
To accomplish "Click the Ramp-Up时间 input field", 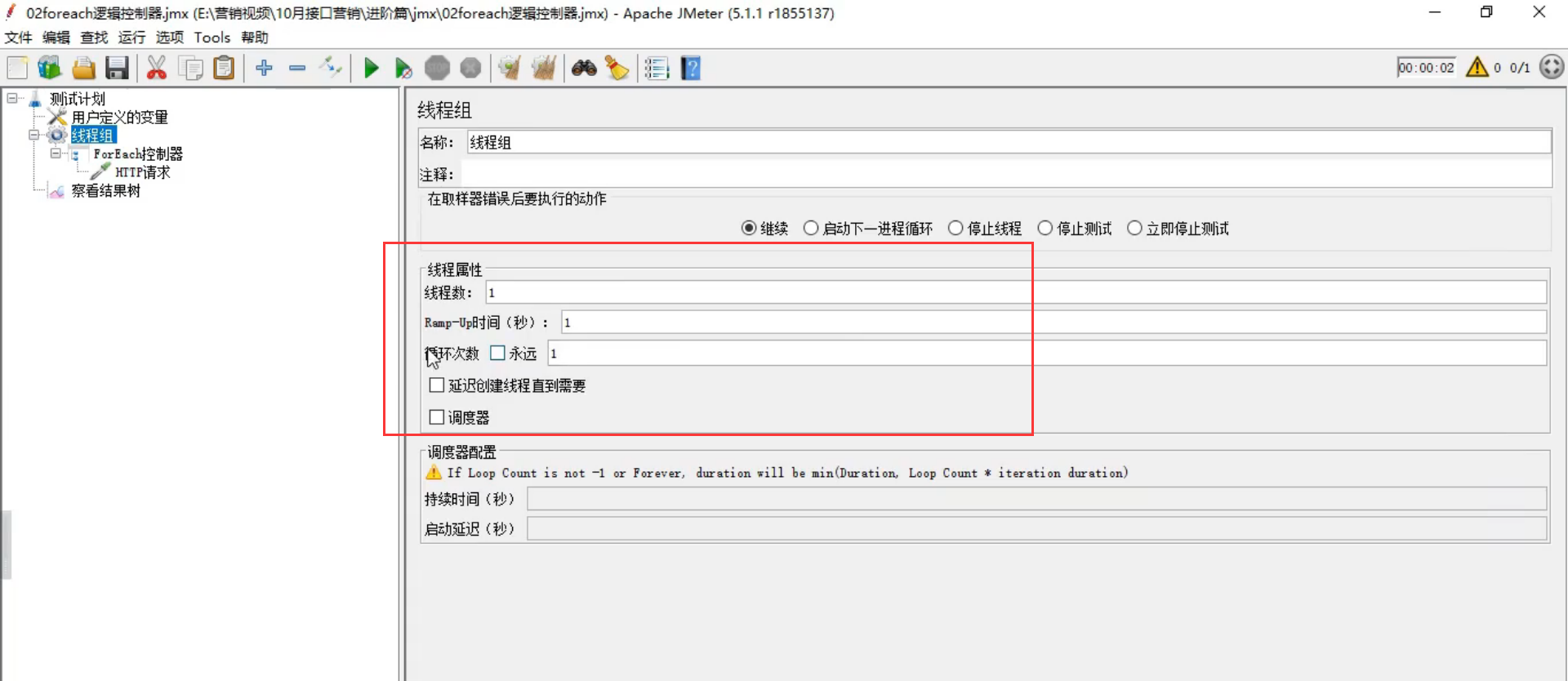I will (x=1053, y=323).
